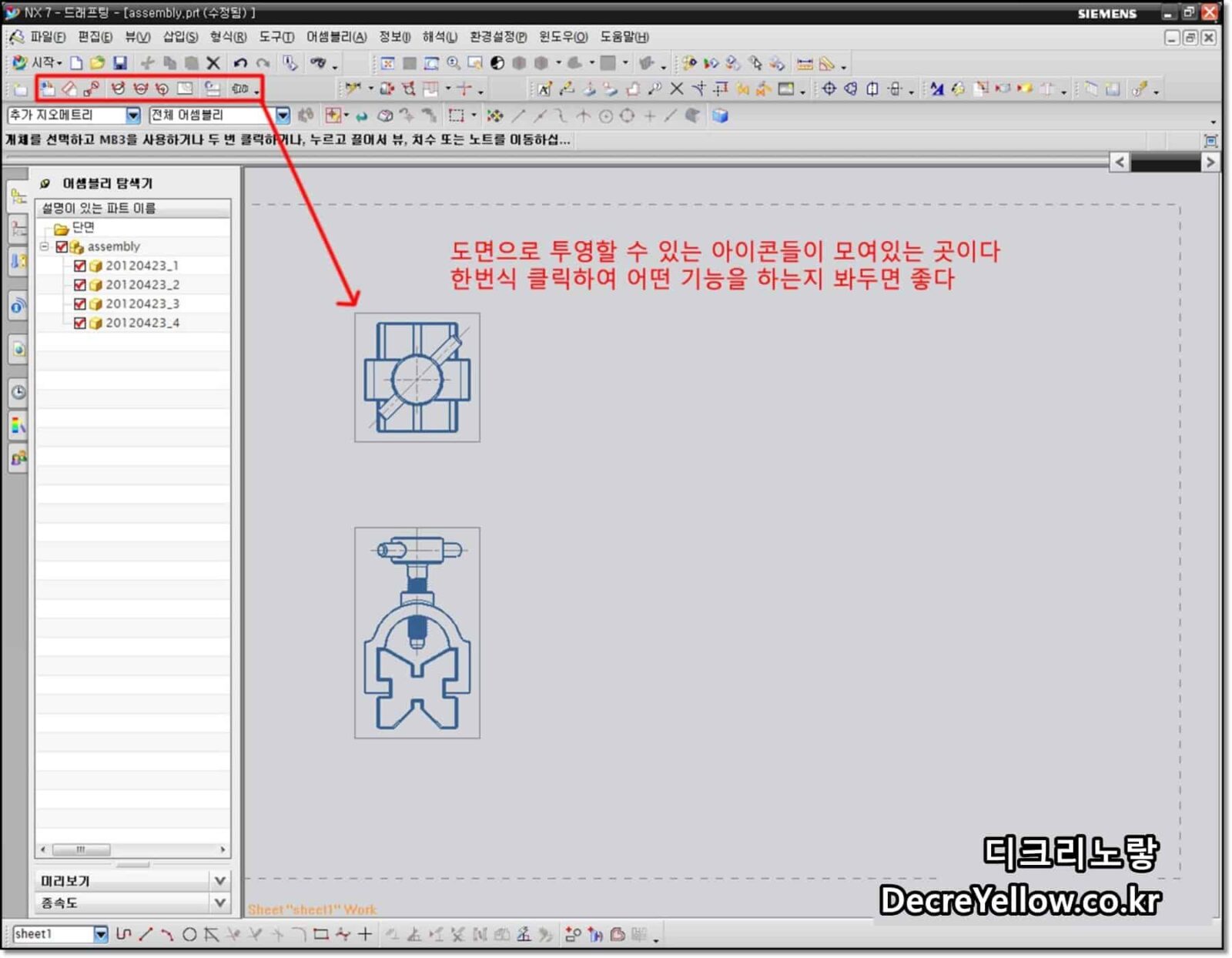1232x958 pixels.
Task: Select the sketch Circle tool in bottom toolbar
Action: click(189, 935)
